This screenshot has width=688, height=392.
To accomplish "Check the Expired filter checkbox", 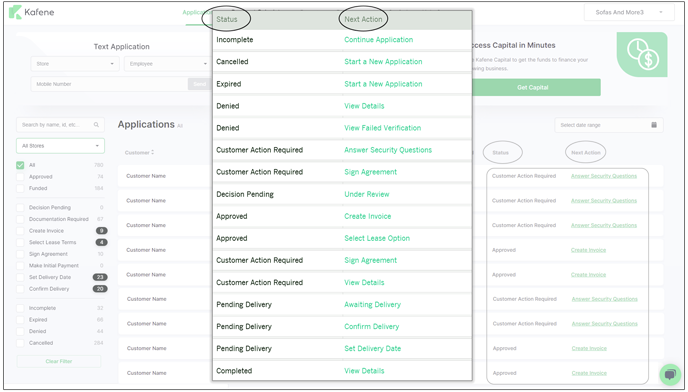I will (x=20, y=320).
